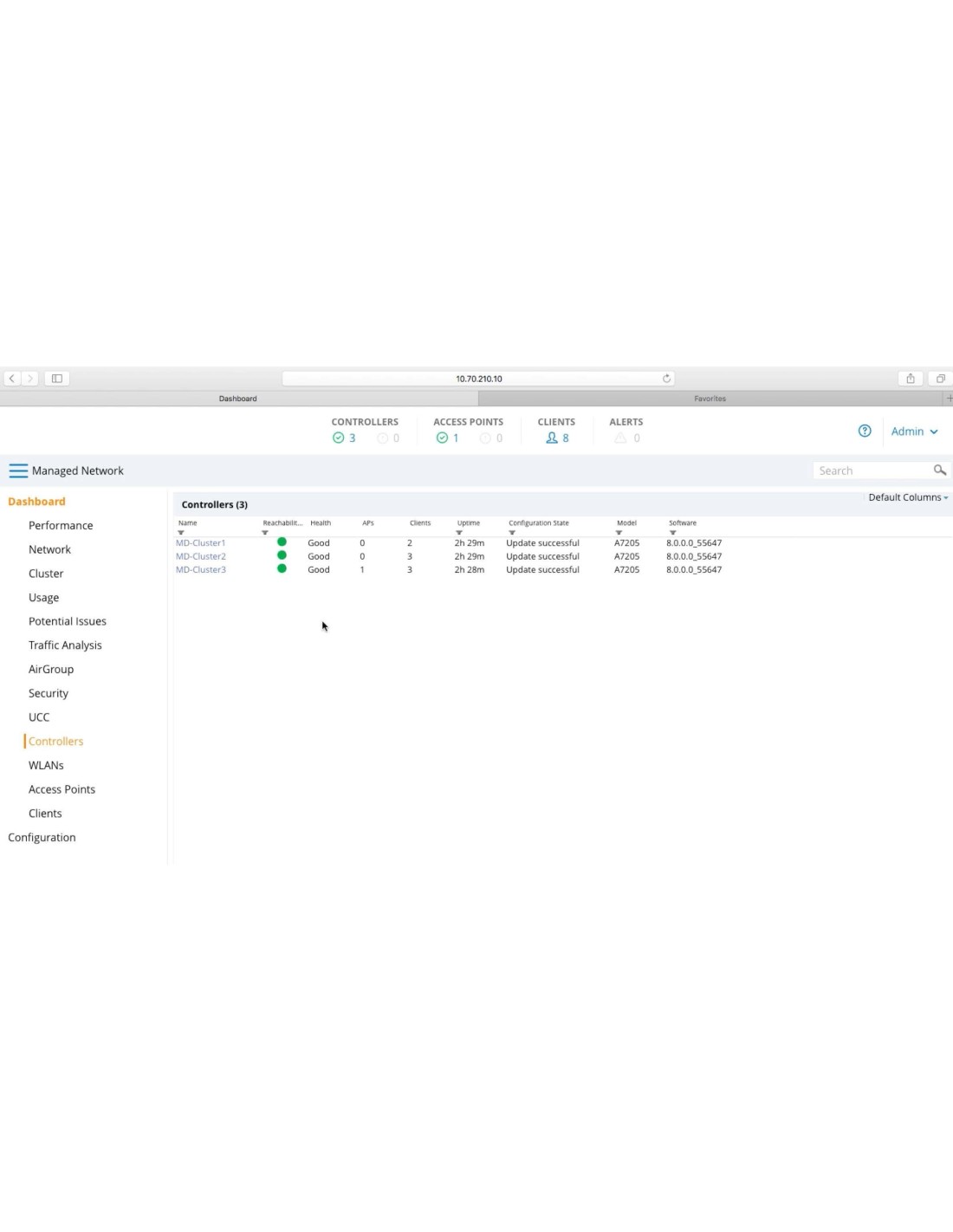Viewport: 953px width, 1232px height.
Task: Click the browser share icon
Action: click(910, 379)
